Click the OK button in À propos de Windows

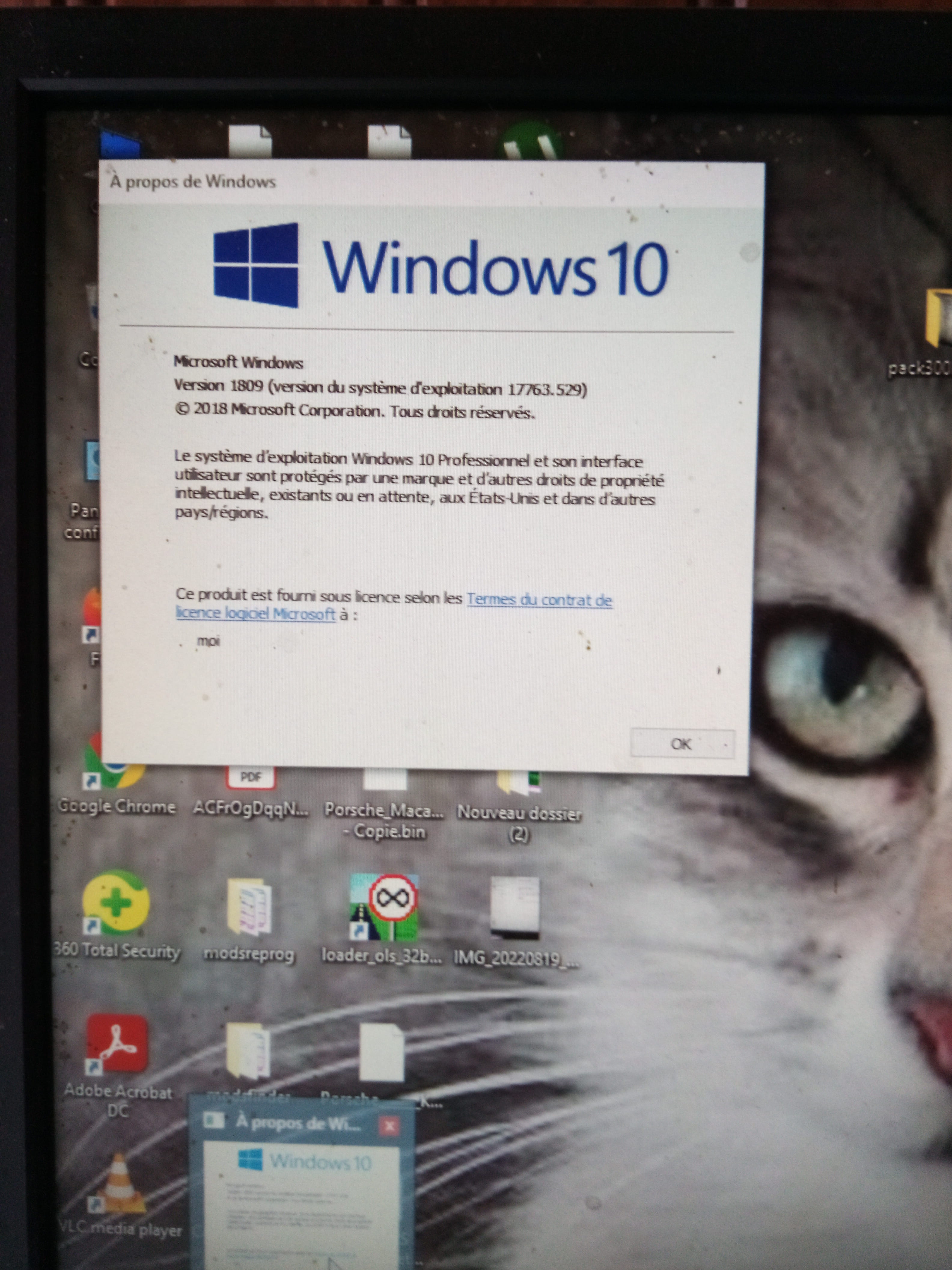pyautogui.click(x=682, y=744)
